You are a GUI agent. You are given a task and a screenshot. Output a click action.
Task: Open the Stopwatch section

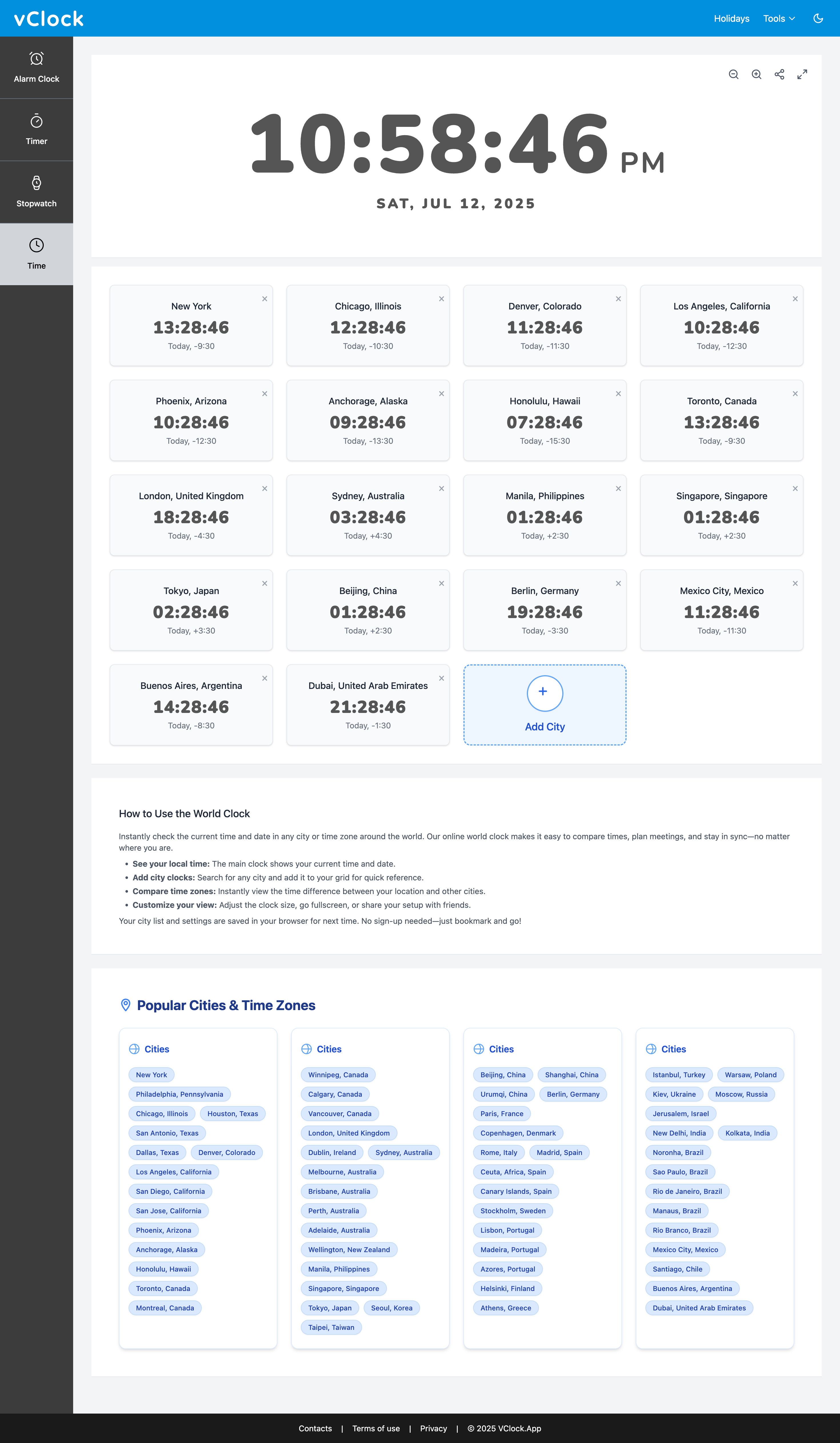[37, 192]
